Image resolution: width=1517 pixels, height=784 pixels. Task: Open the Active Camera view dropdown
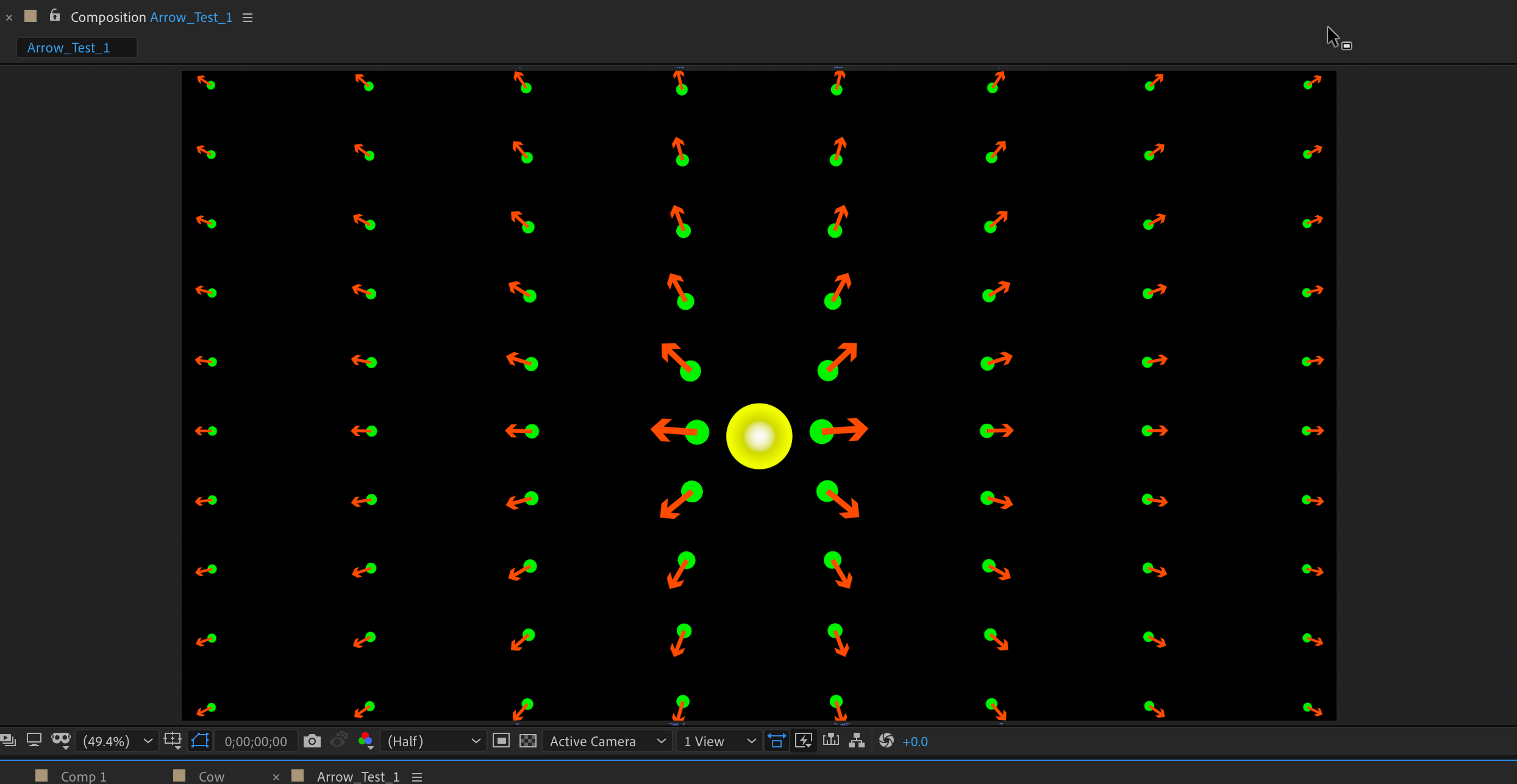607,741
